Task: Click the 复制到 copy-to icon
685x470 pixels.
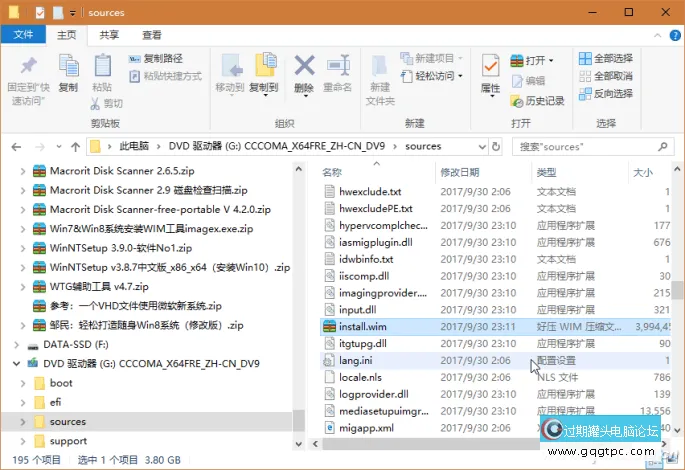Action: pos(265,66)
